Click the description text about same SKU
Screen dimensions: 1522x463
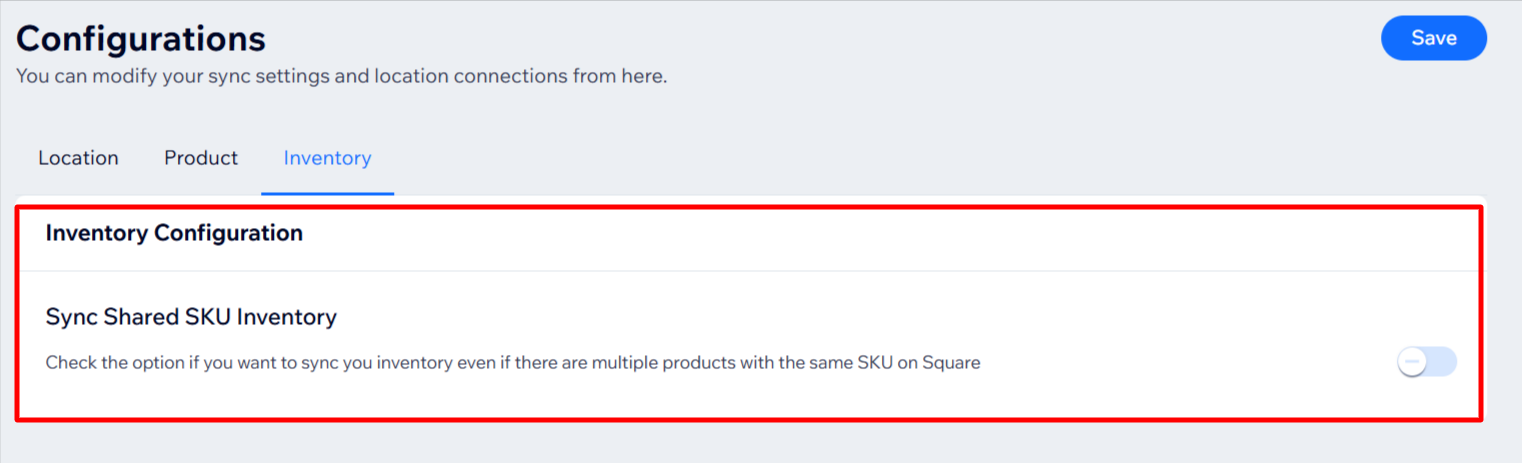pyautogui.click(x=512, y=363)
